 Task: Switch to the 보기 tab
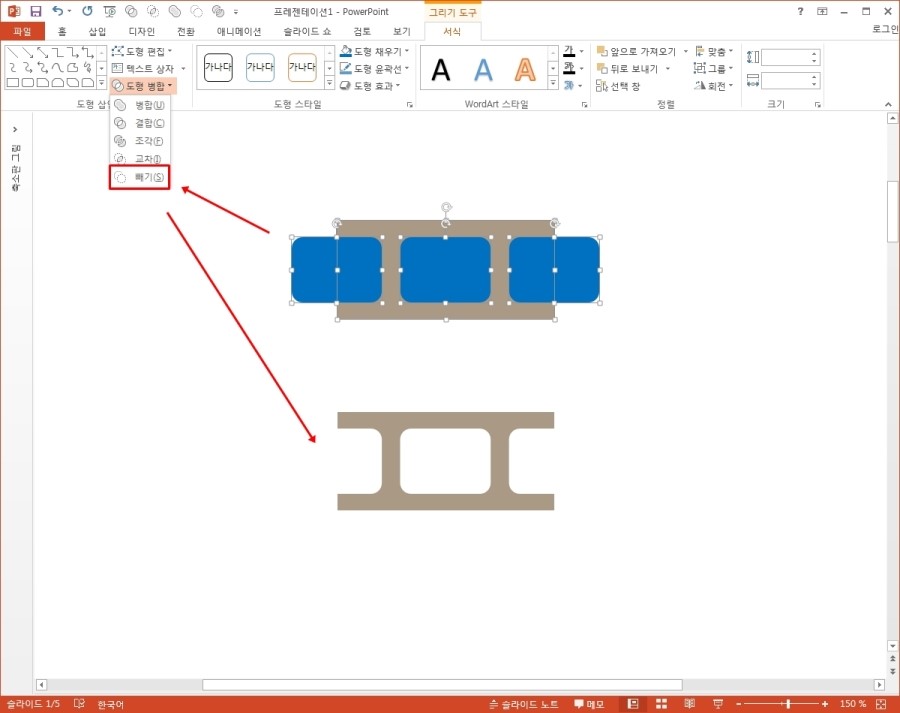pos(401,31)
